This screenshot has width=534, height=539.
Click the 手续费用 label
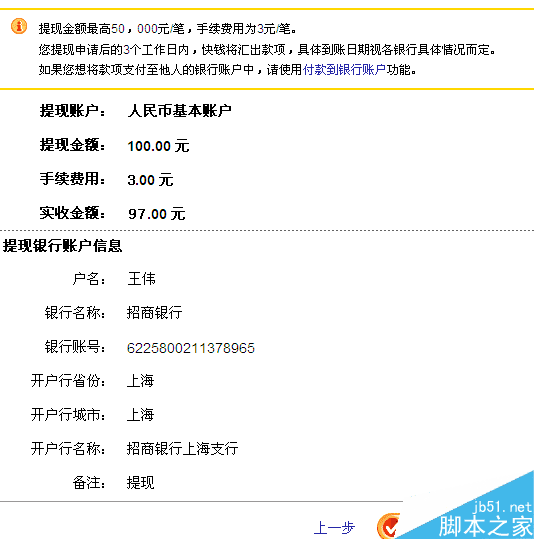tap(73, 179)
